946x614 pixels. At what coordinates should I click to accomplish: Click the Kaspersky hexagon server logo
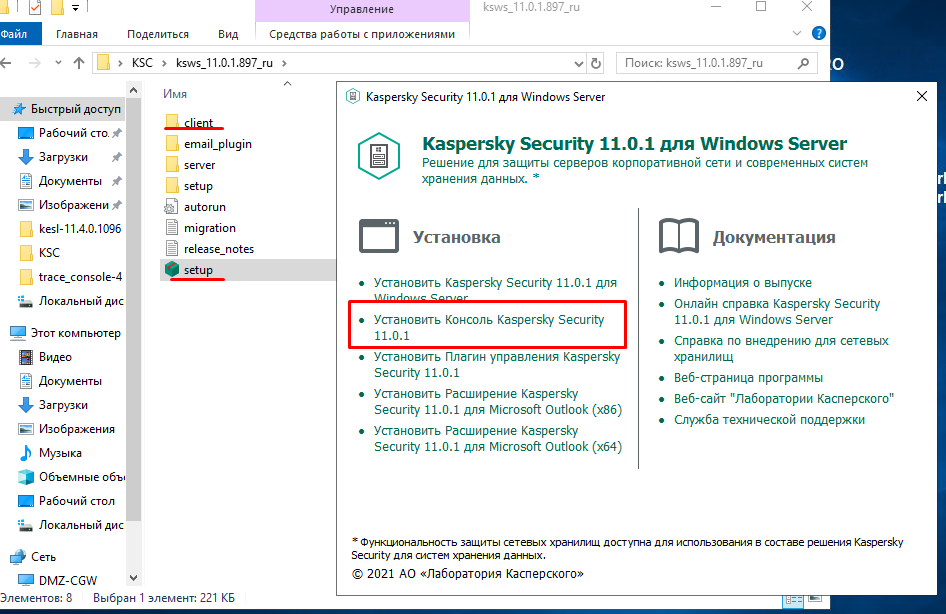[x=379, y=156]
